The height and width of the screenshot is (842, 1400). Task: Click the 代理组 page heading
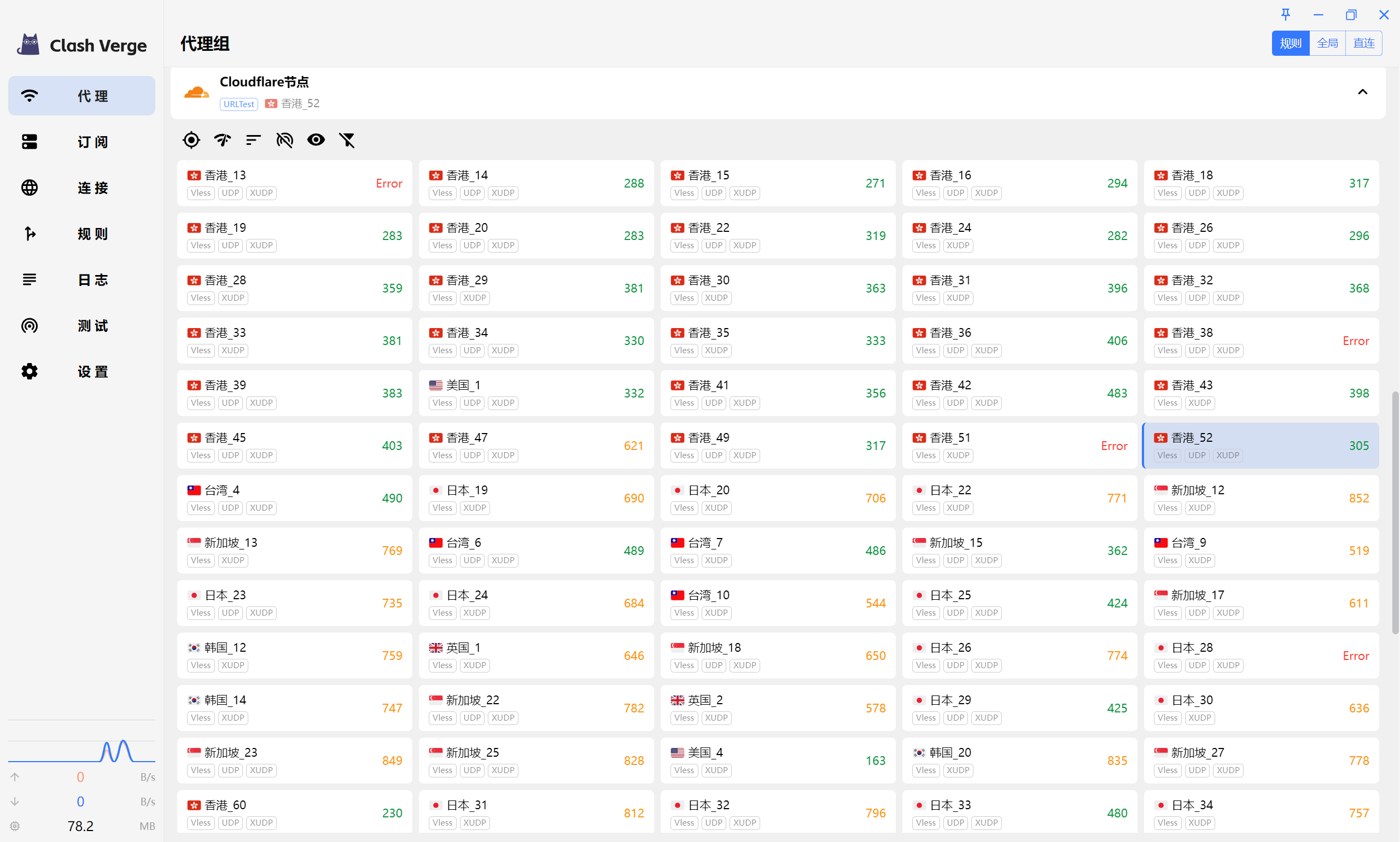(205, 44)
